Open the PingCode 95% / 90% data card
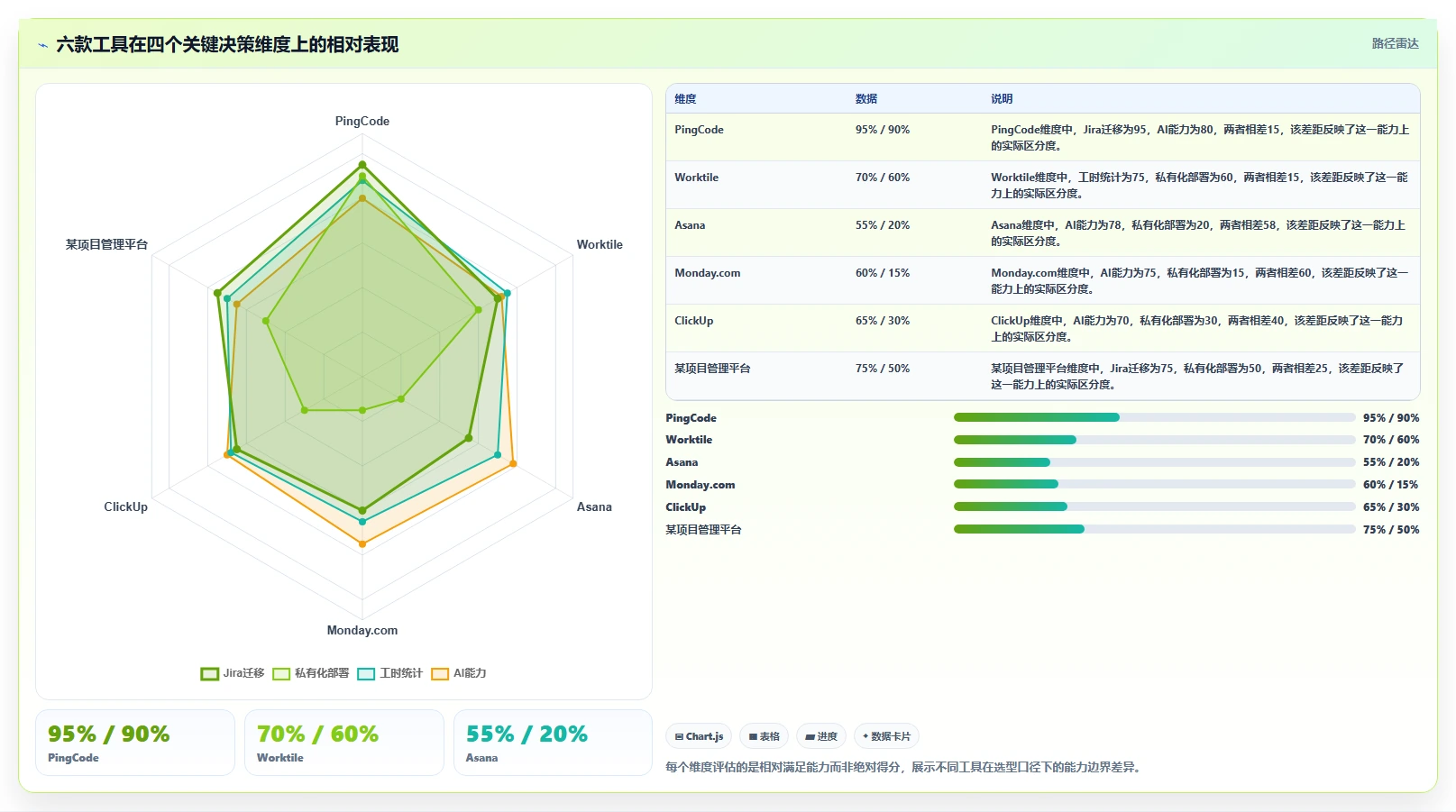1456x812 pixels. click(135, 743)
